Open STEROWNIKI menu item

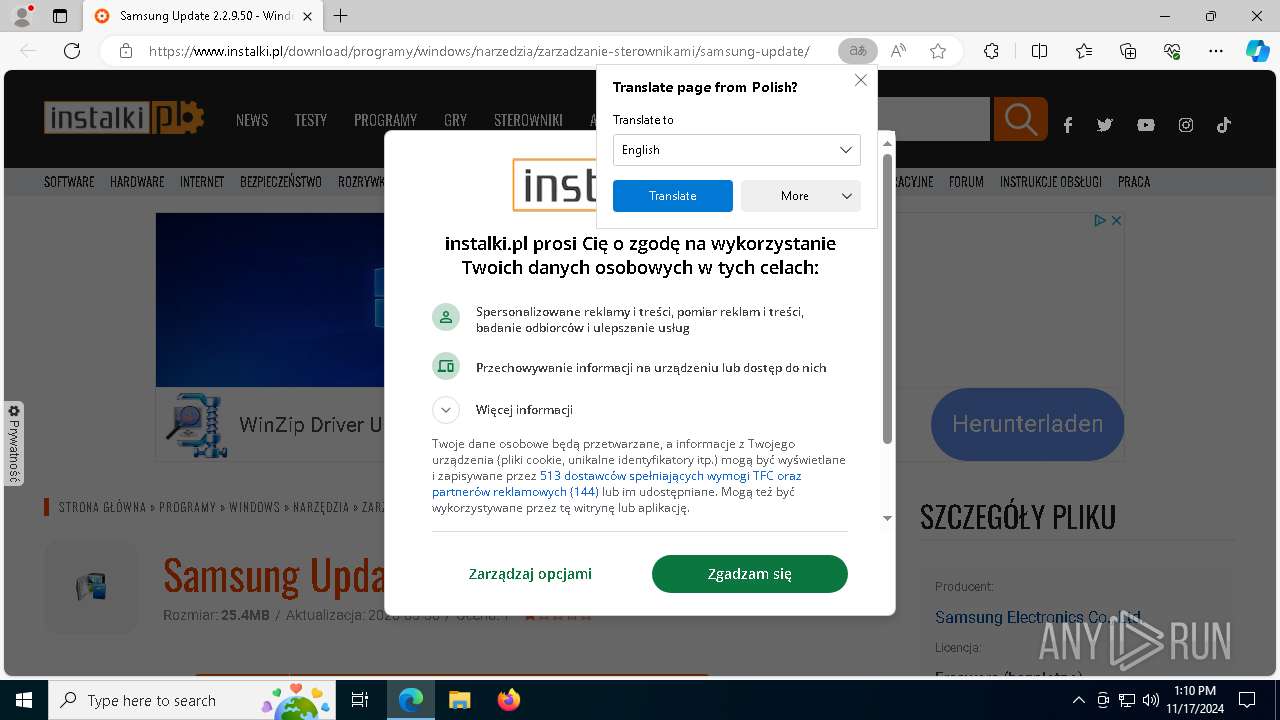click(x=528, y=120)
